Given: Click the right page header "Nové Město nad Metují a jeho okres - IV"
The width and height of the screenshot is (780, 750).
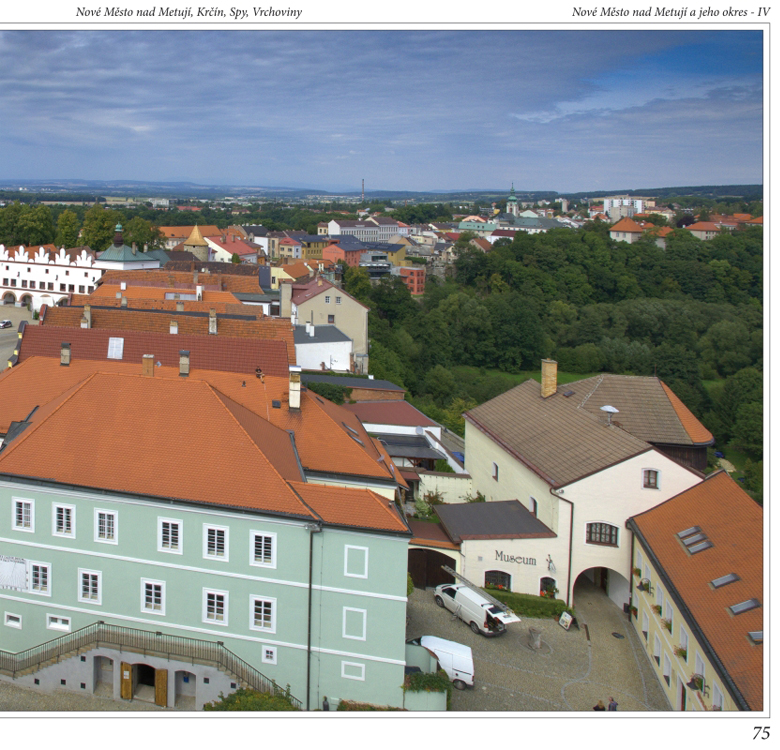Looking at the screenshot, I should pos(671,12).
